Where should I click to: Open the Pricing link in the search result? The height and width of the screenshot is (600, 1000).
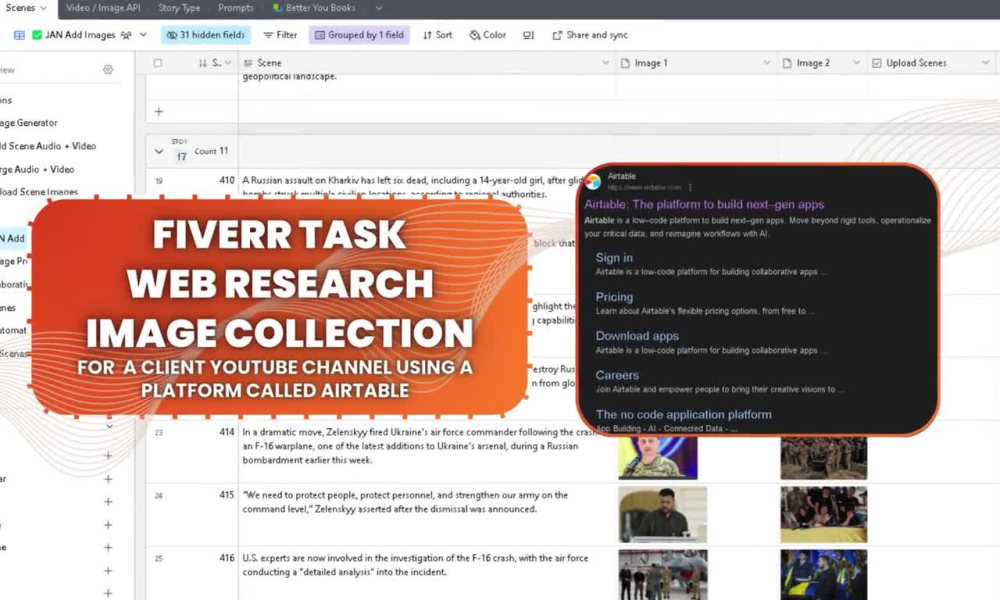click(614, 297)
